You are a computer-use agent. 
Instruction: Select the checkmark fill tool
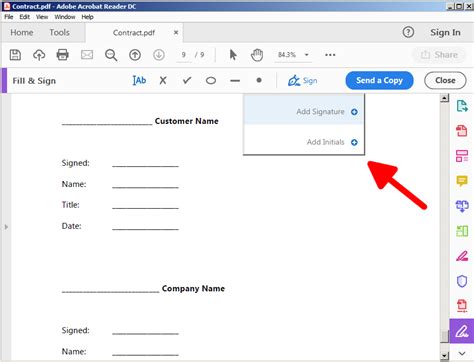click(187, 80)
